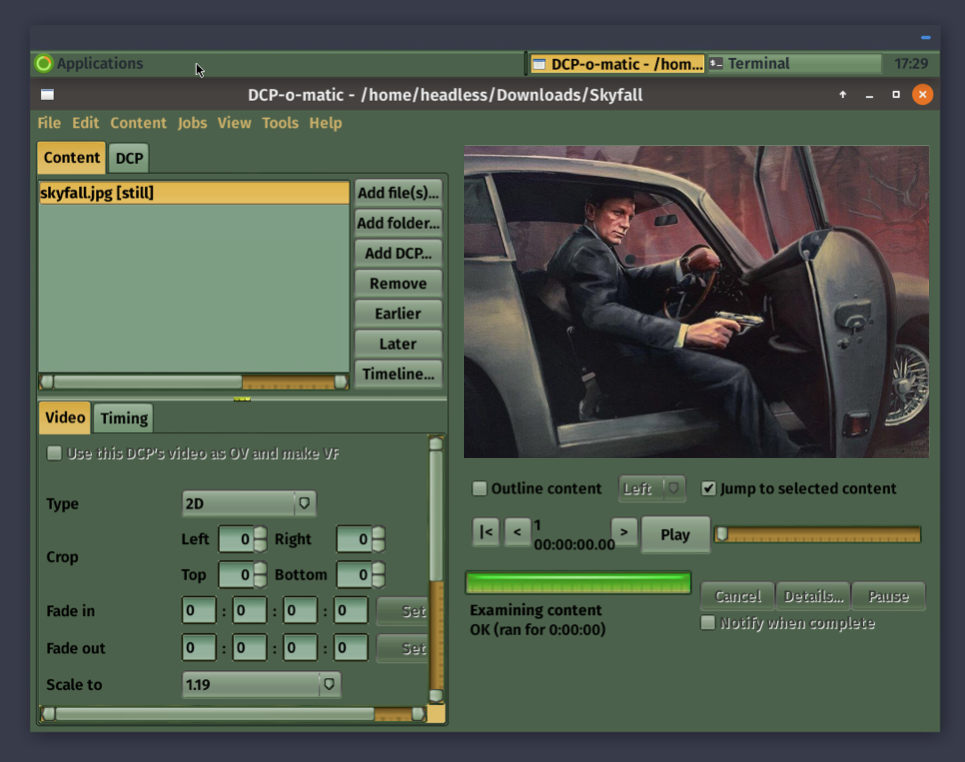The image size is (965, 762).
Task: Jump to start with the |< button
Action: (485, 532)
